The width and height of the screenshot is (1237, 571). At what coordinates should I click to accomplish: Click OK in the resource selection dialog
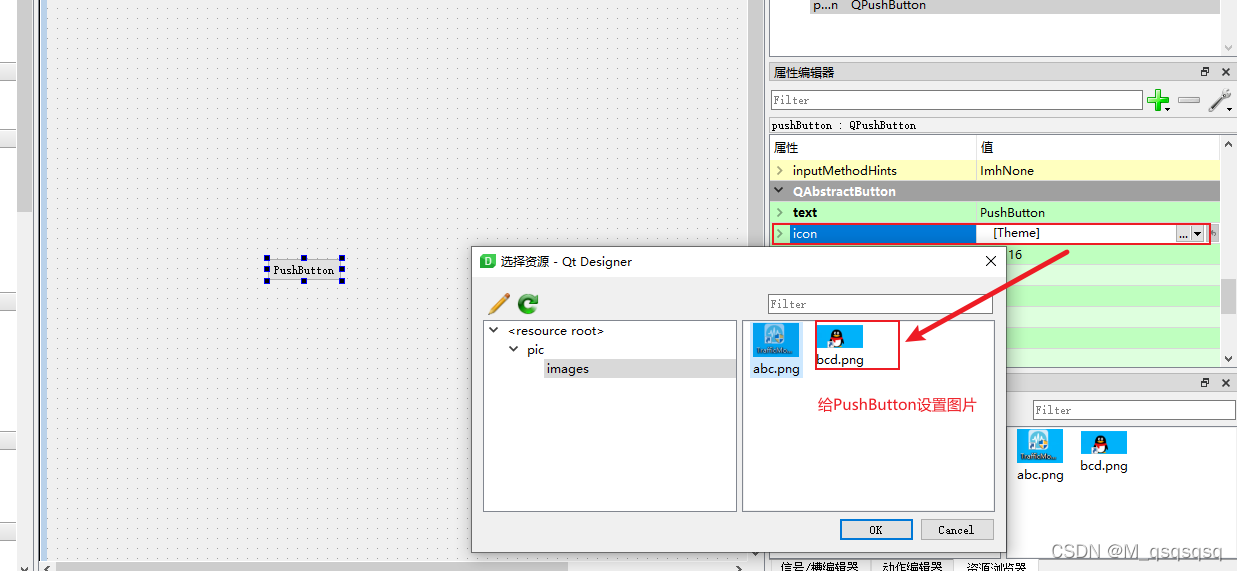(876, 530)
